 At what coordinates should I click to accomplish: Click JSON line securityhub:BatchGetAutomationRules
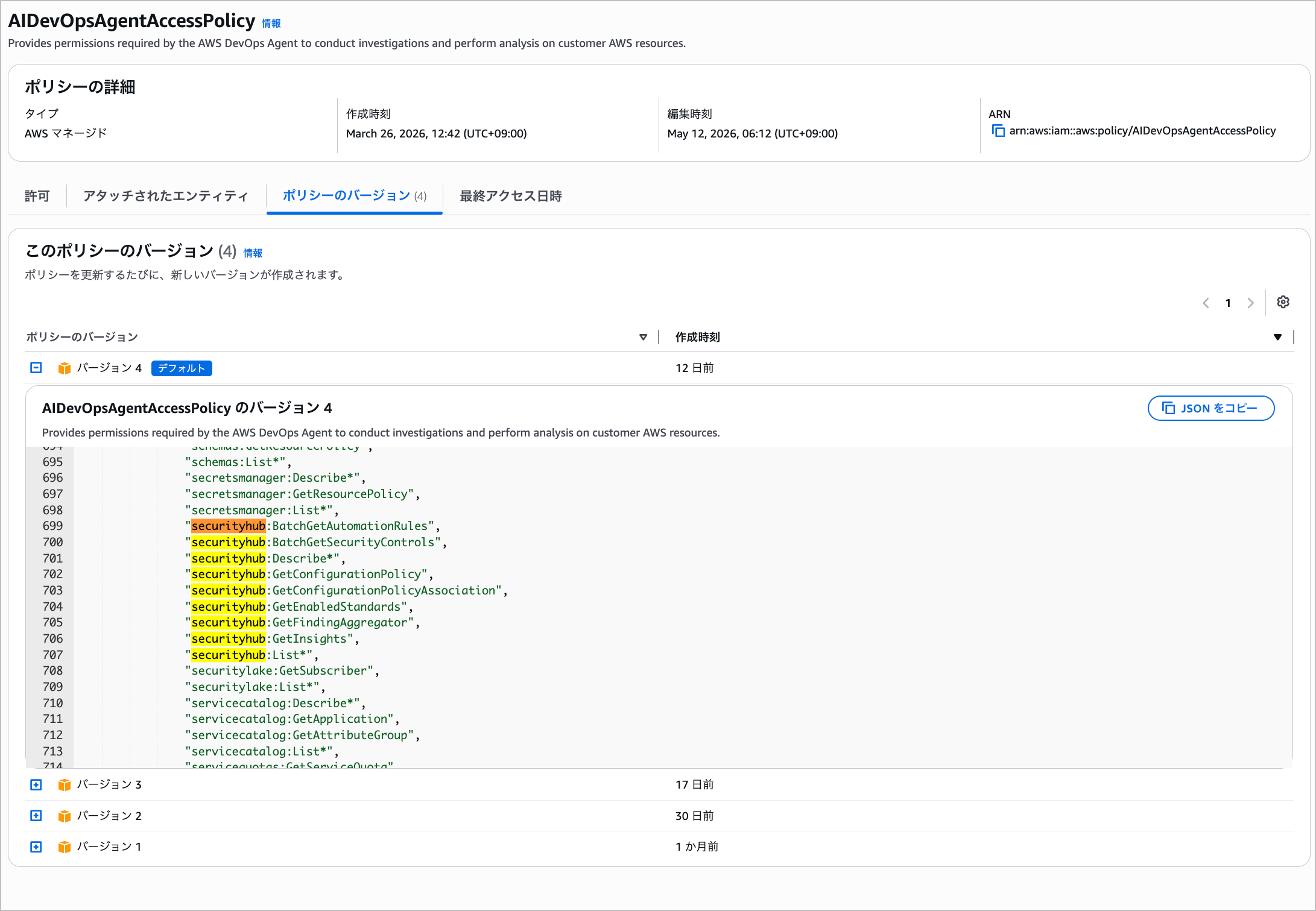pos(312,526)
